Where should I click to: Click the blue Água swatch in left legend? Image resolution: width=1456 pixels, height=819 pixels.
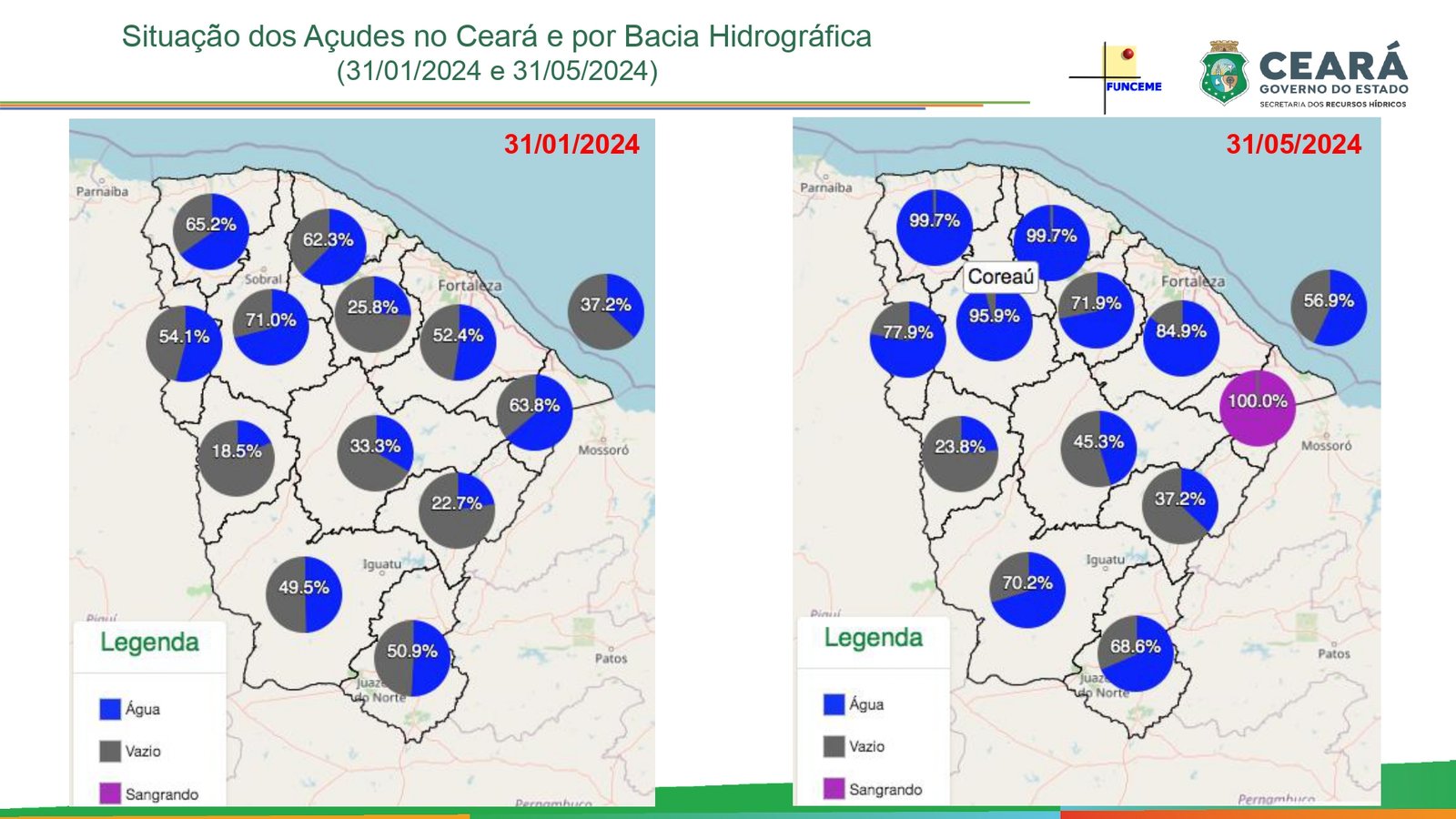110,709
